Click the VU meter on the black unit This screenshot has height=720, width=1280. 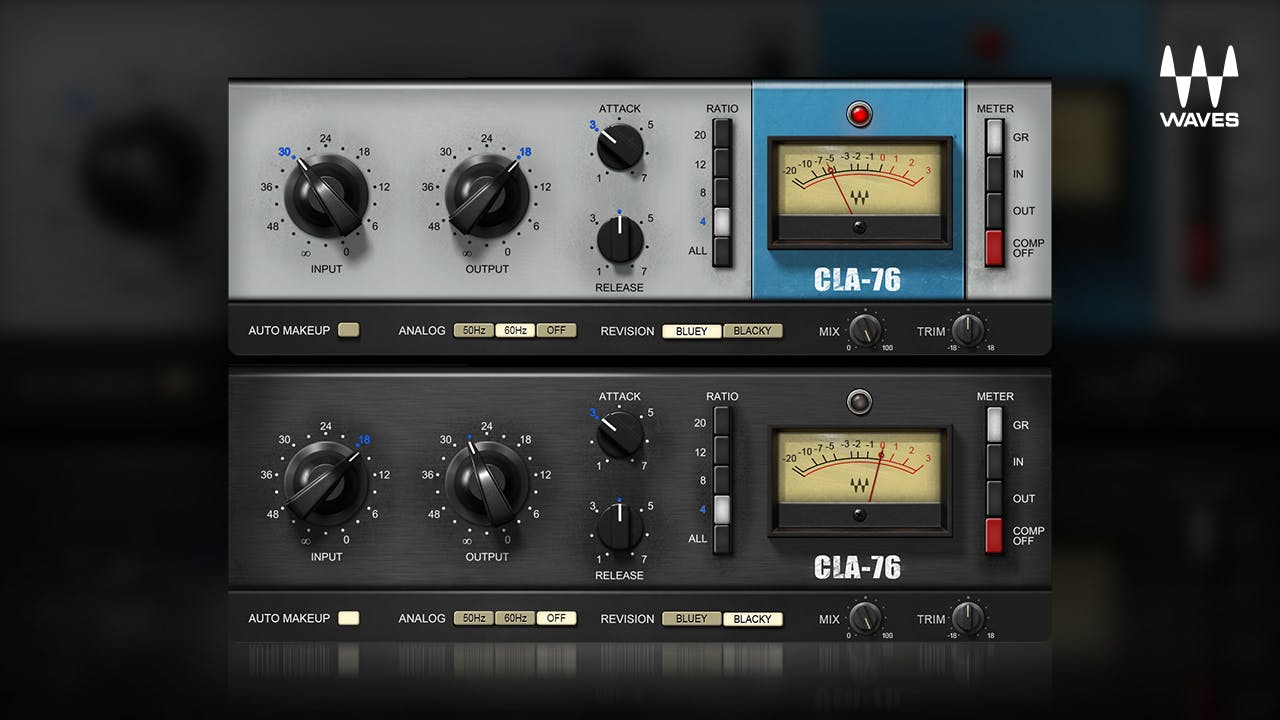860,471
